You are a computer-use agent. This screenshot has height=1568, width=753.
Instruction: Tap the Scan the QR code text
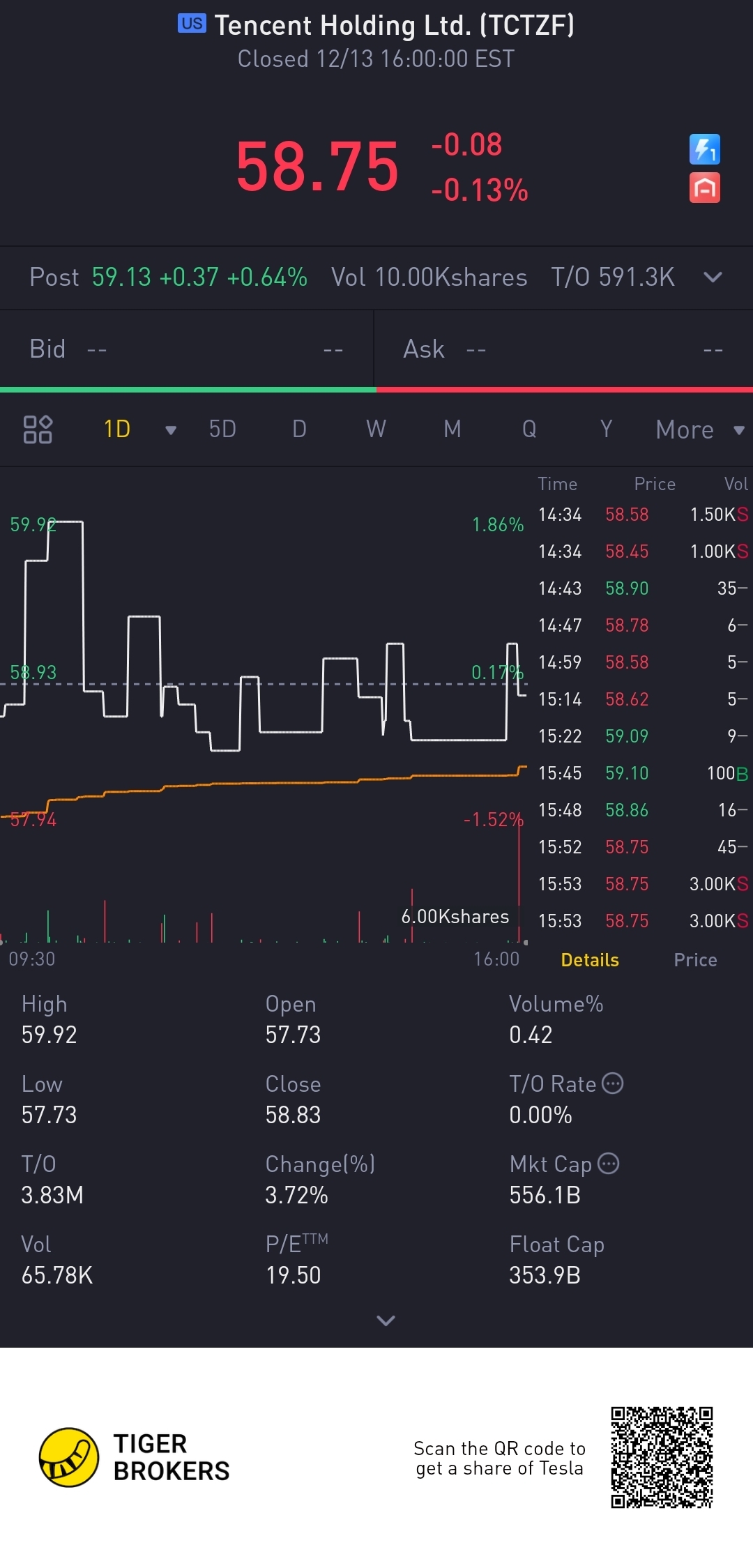(x=499, y=1458)
